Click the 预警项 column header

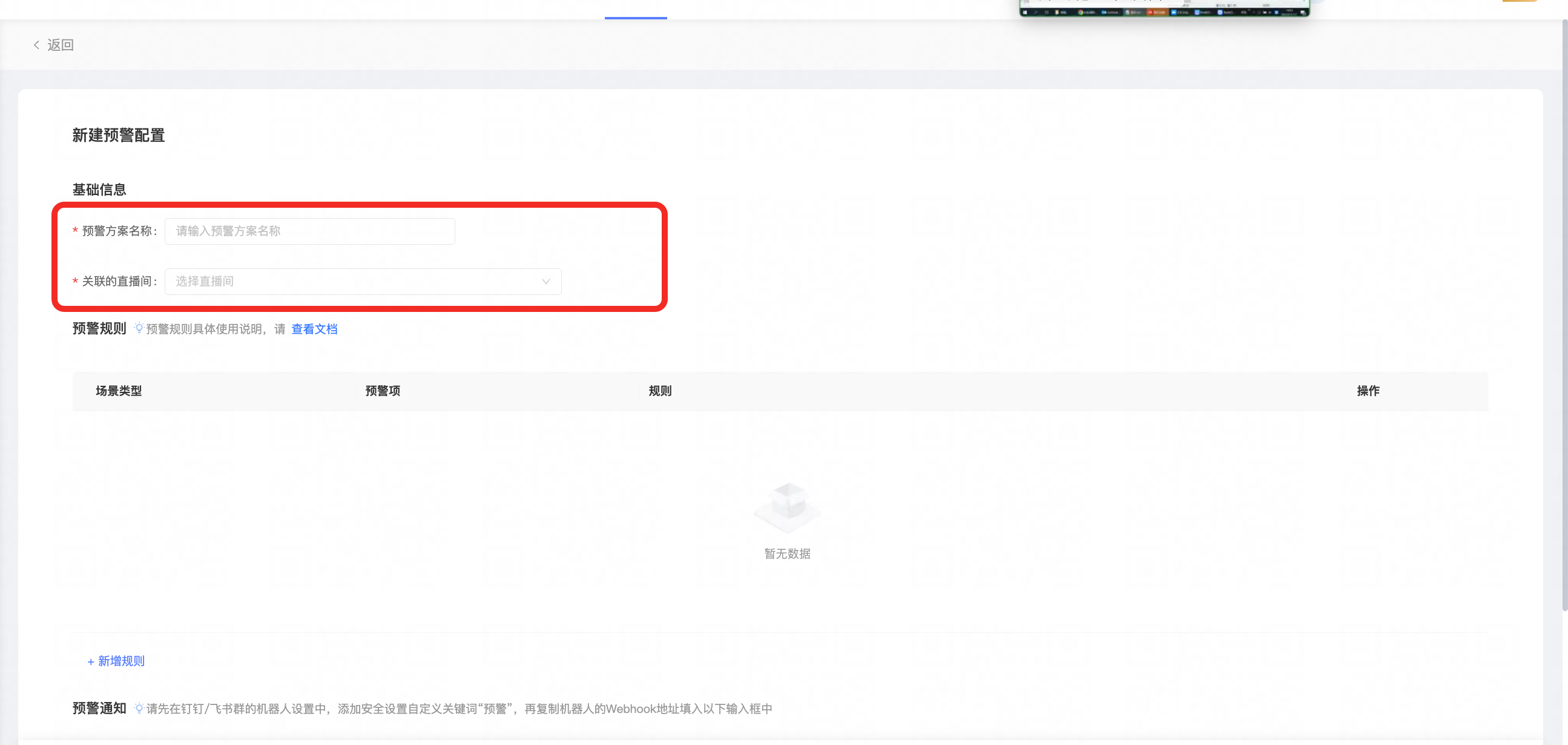pyautogui.click(x=382, y=391)
